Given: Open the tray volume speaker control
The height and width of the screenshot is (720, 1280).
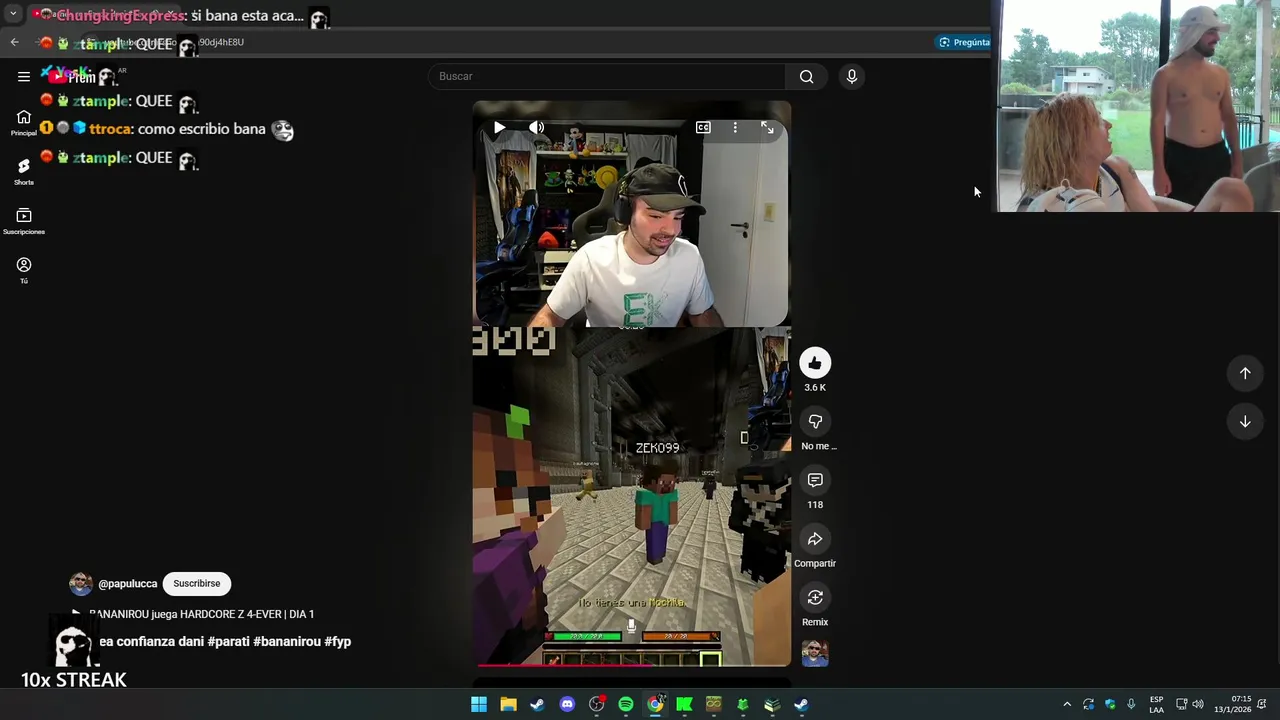Looking at the screenshot, I should pyautogui.click(x=1198, y=705).
